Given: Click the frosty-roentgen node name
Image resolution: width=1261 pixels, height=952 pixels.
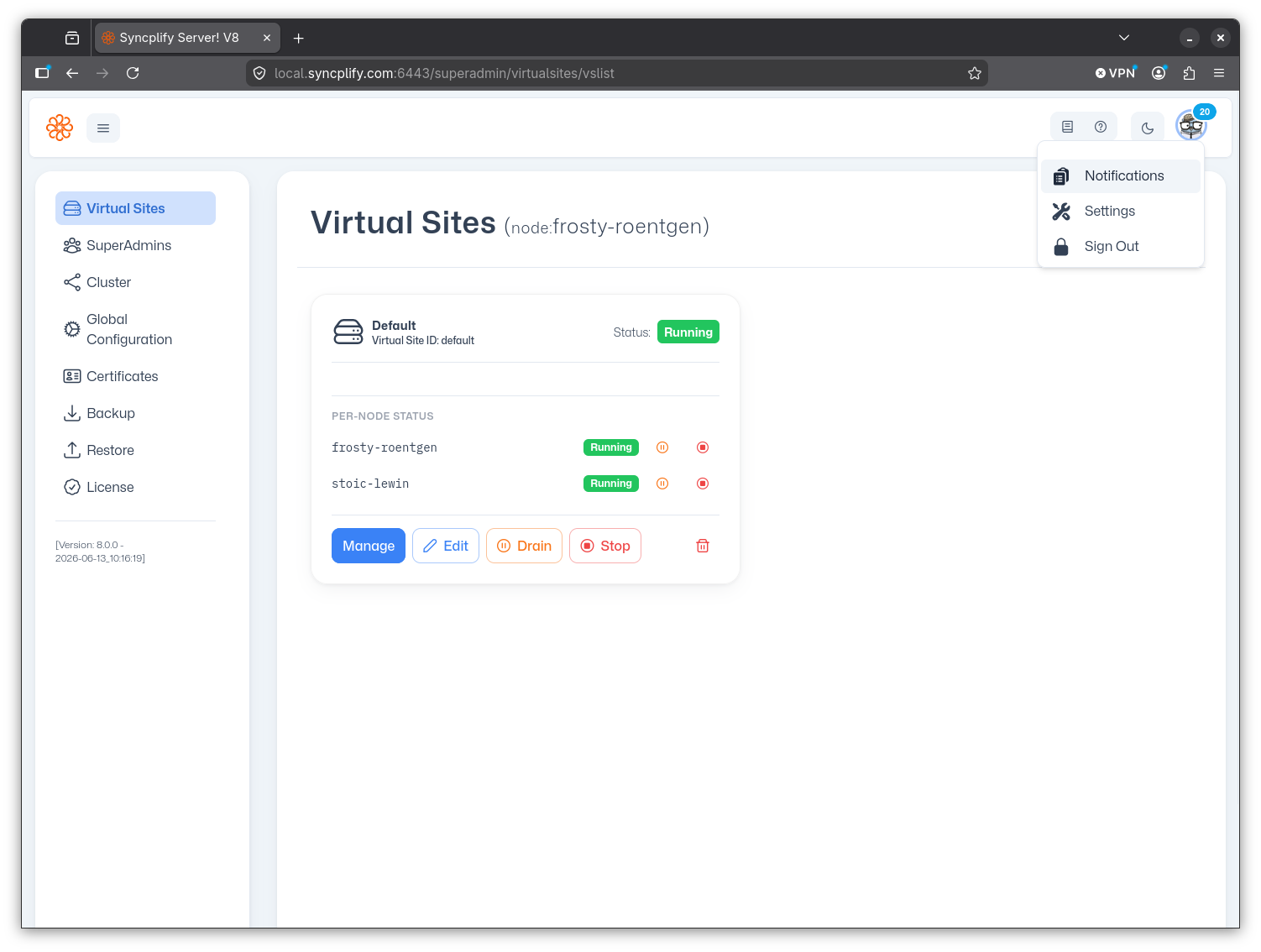Looking at the screenshot, I should 385,447.
